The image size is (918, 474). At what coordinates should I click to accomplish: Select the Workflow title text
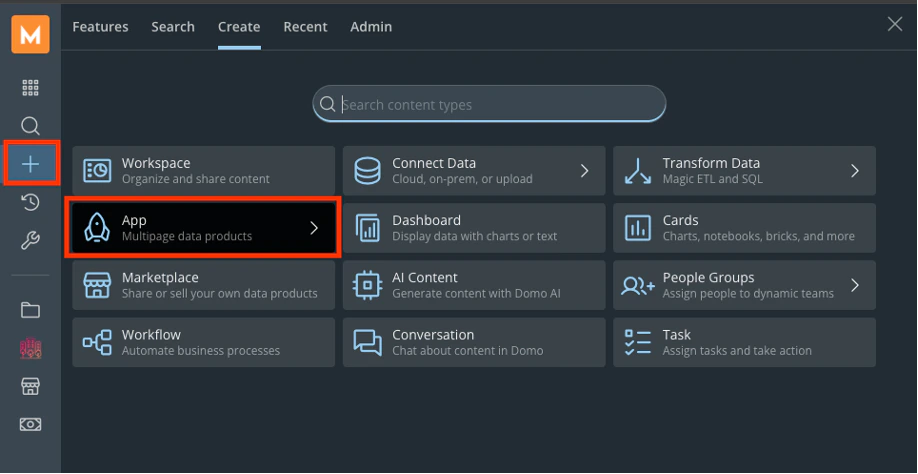[151, 335]
